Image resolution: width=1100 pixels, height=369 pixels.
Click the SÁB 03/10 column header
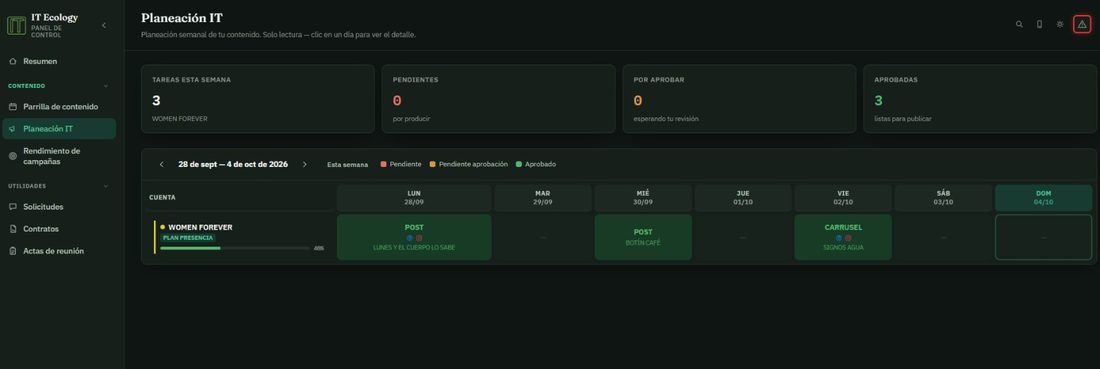(x=943, y=198)
